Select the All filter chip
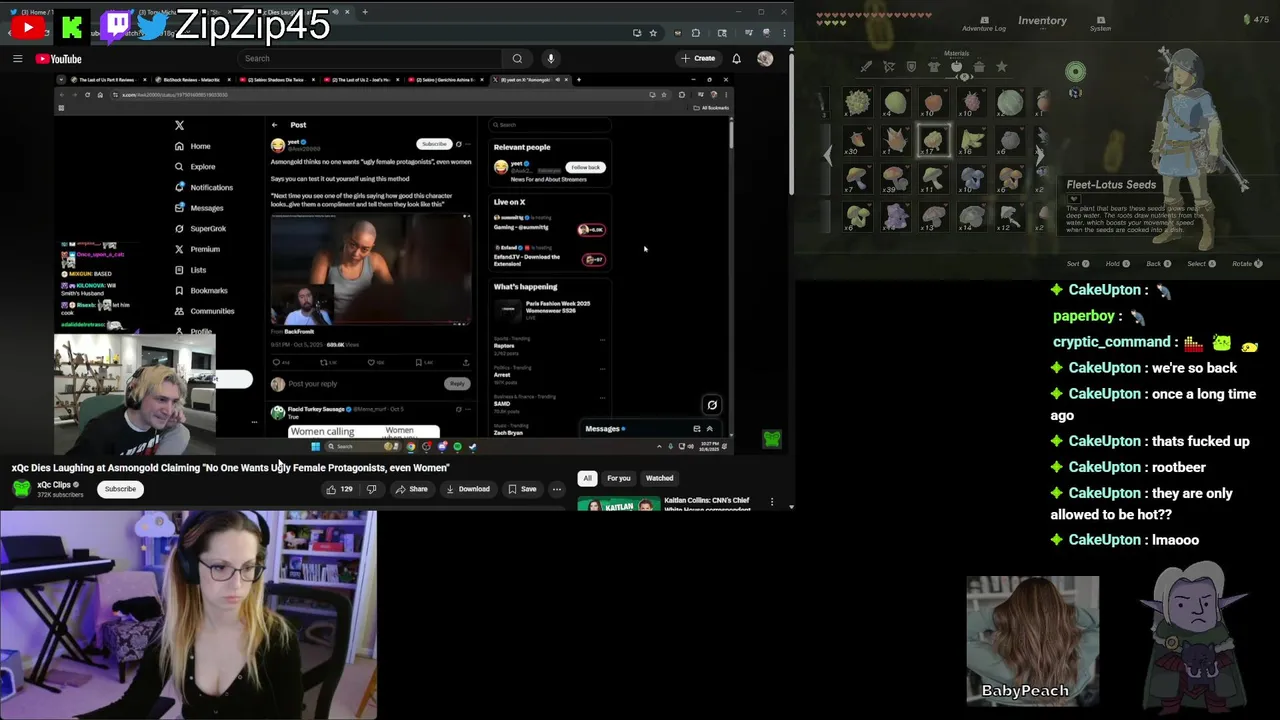This screenshot has width=1280, height=720. point(588,478)
